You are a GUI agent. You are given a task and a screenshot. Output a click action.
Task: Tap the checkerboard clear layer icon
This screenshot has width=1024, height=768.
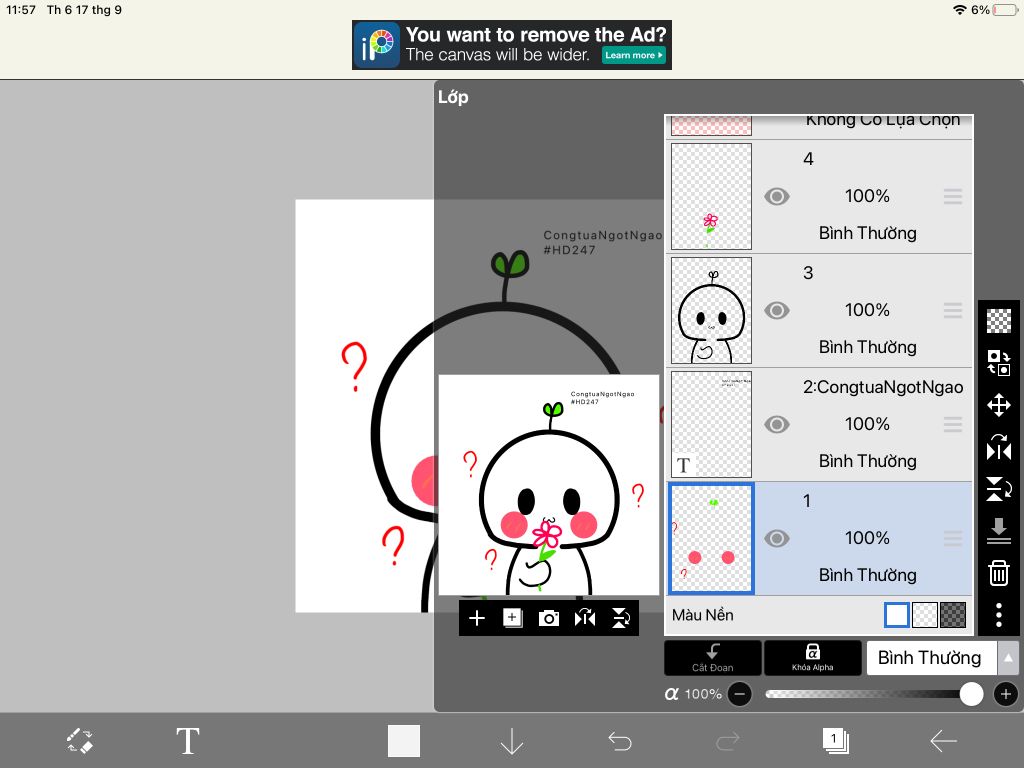(999, 321)
